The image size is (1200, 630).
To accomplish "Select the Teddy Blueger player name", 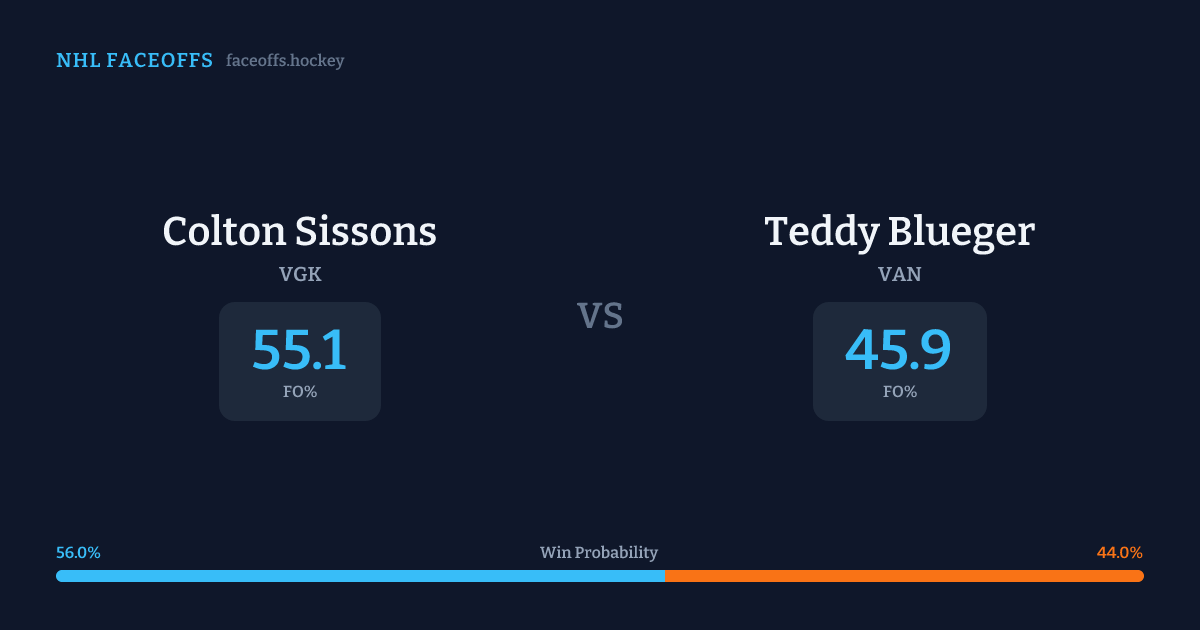I will (x=899, y=231).
